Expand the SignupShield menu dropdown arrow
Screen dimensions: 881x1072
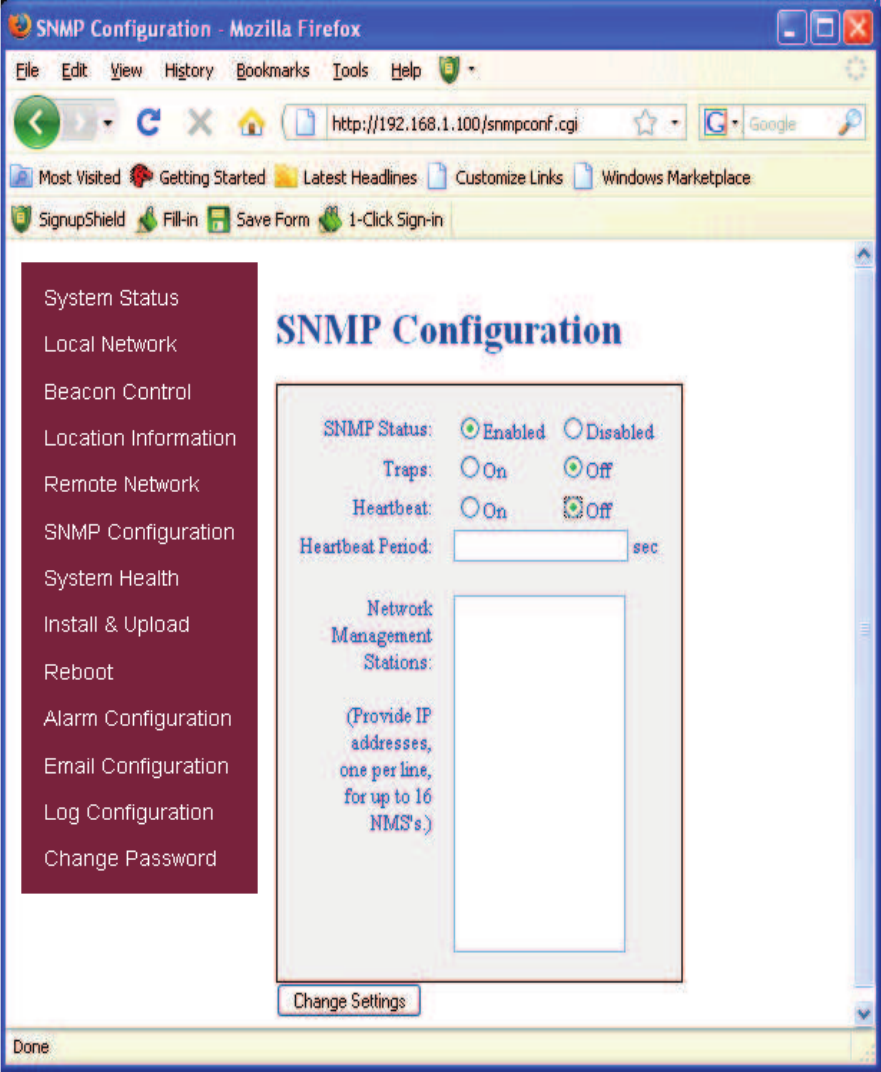[x=471, y=69]
